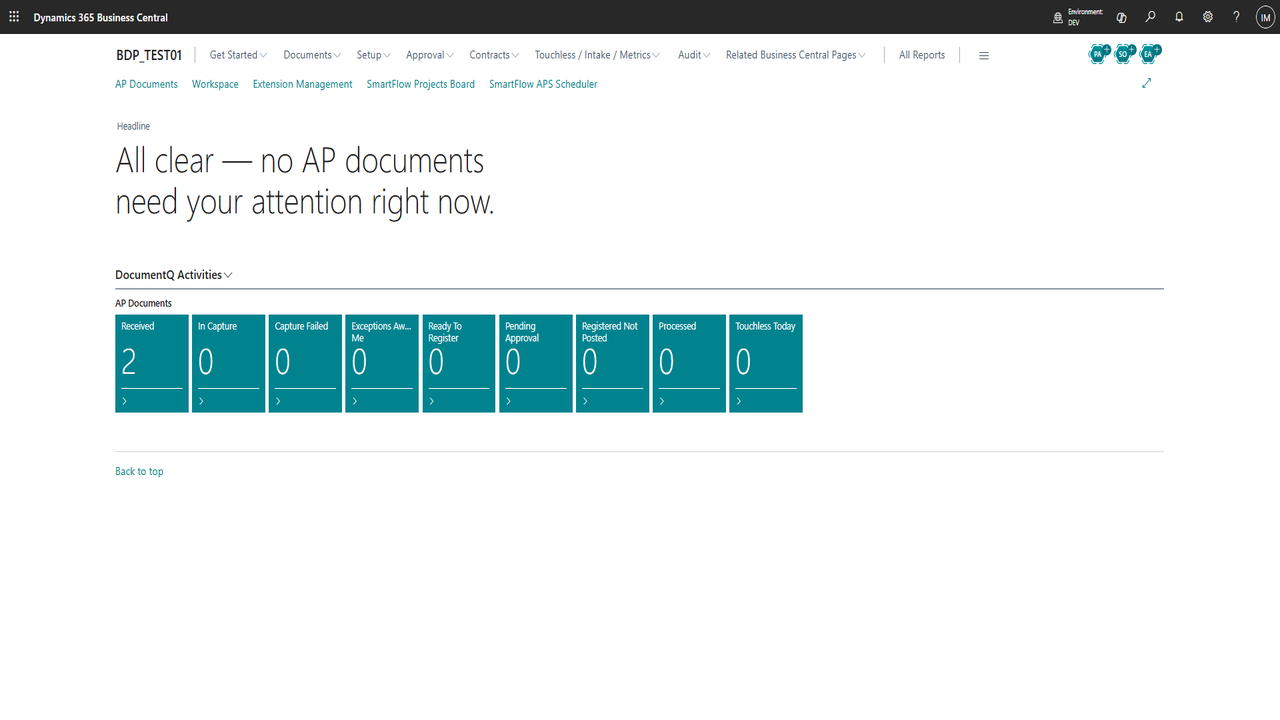Open the Copilot icon in header
1280x720 pixels.
pyautogui.click(x=1122, y=17)
